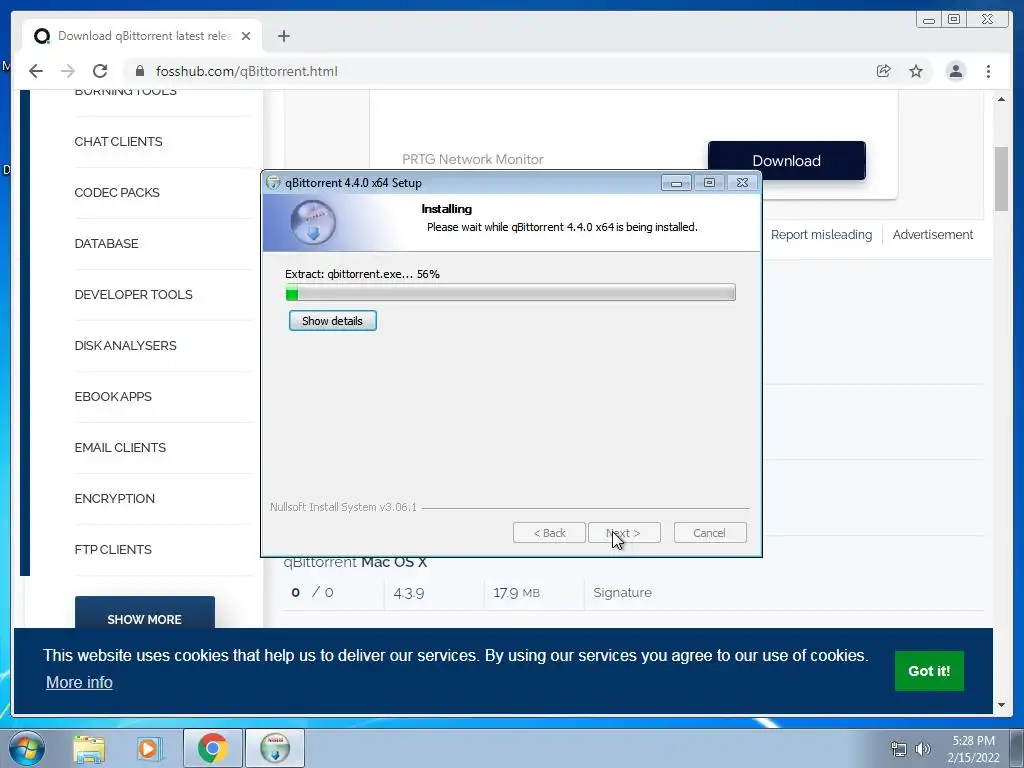The image size is (1024, 768).
Task: Open EMAIL CLIENTS category
Action: tap(120, 447)
